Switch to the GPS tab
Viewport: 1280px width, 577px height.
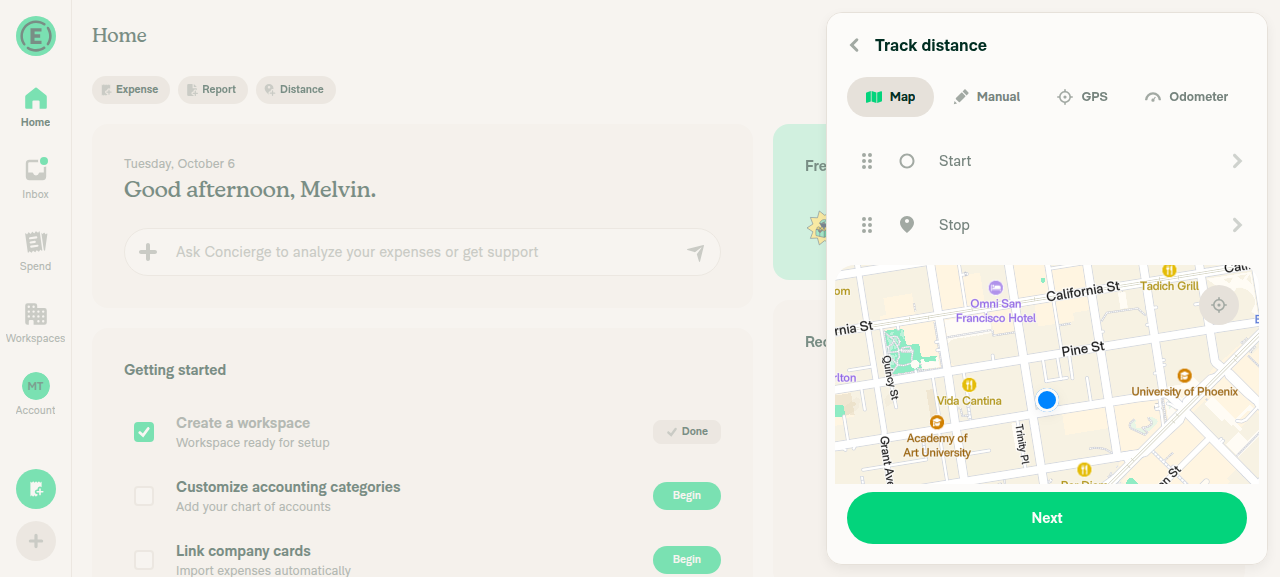1082,97
